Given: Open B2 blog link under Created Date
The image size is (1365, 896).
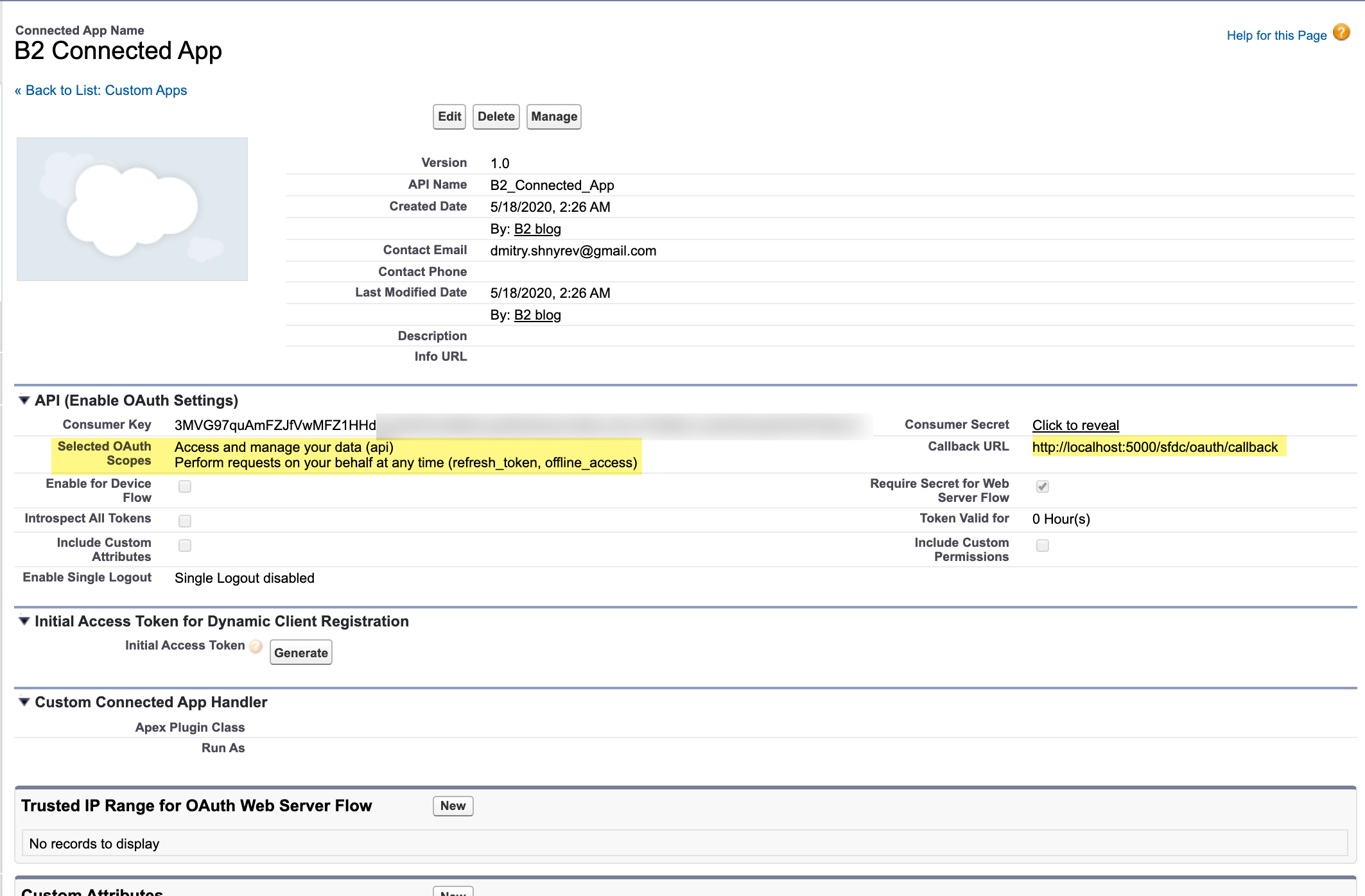Looking at the screenshot, I should (x=537, y=229).
